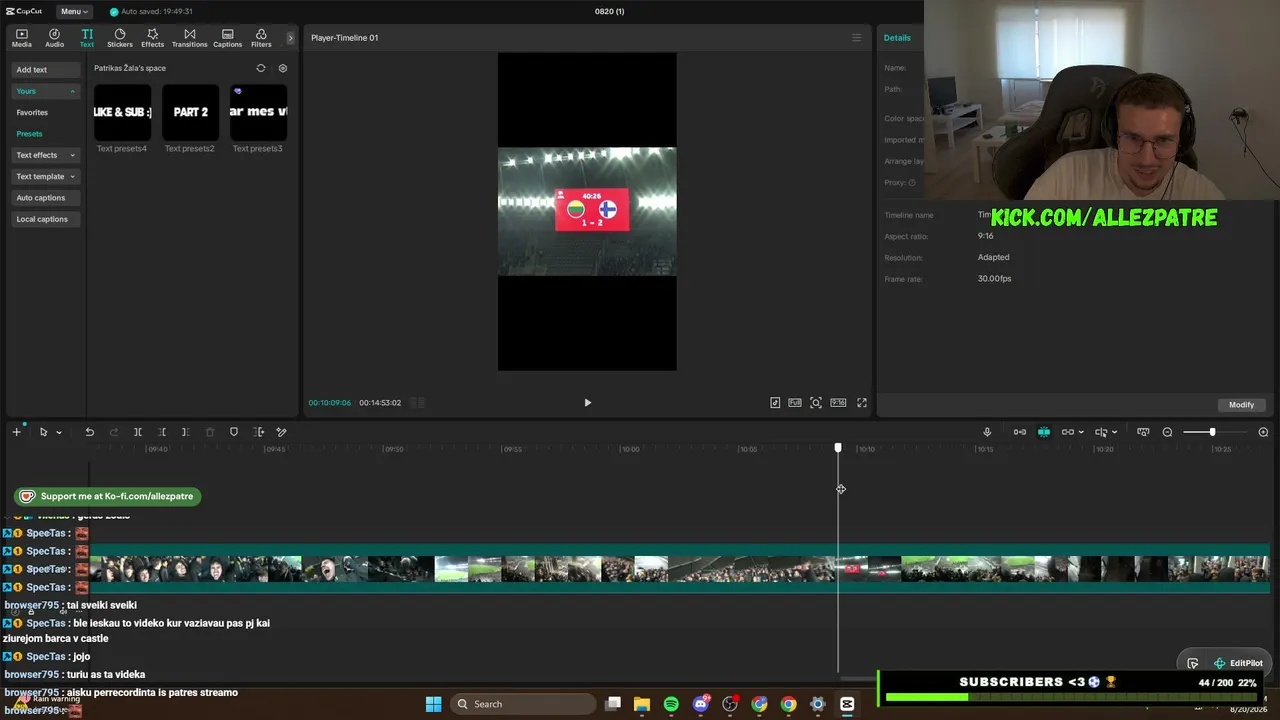Open the Stickers tab

(x=120, y=38)
